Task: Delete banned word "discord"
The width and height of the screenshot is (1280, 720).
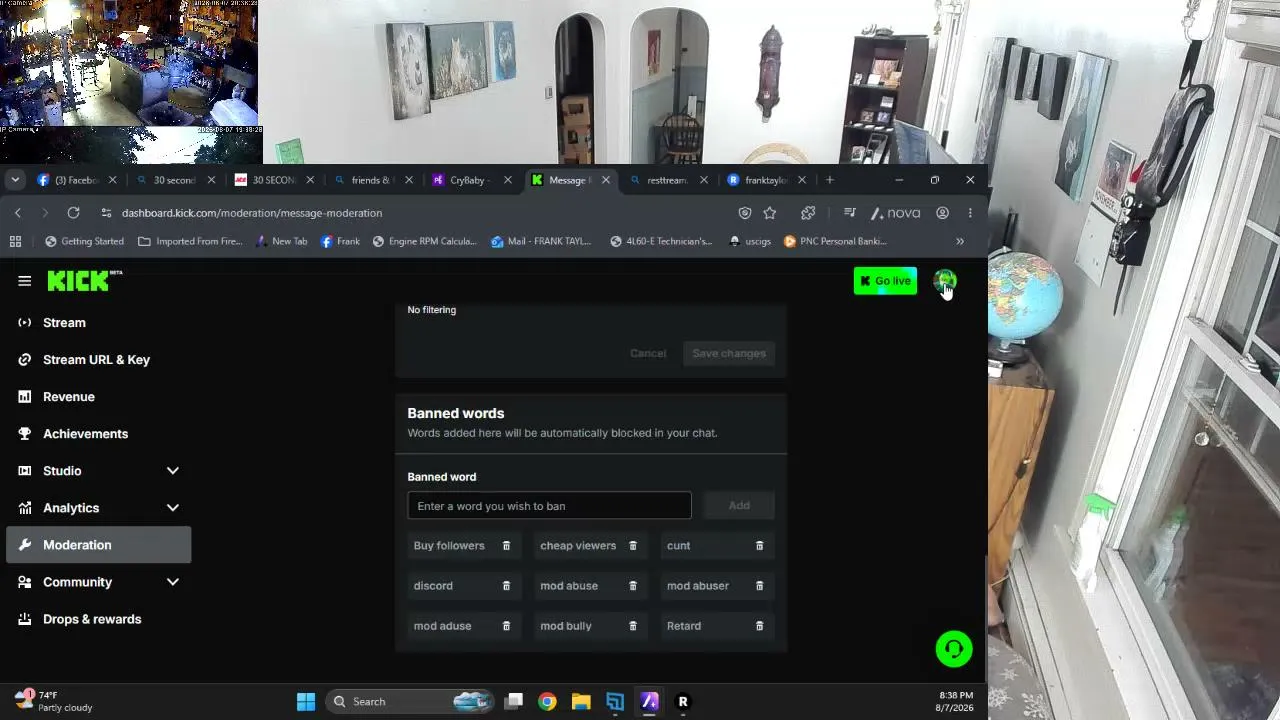Action: [506, 586]
